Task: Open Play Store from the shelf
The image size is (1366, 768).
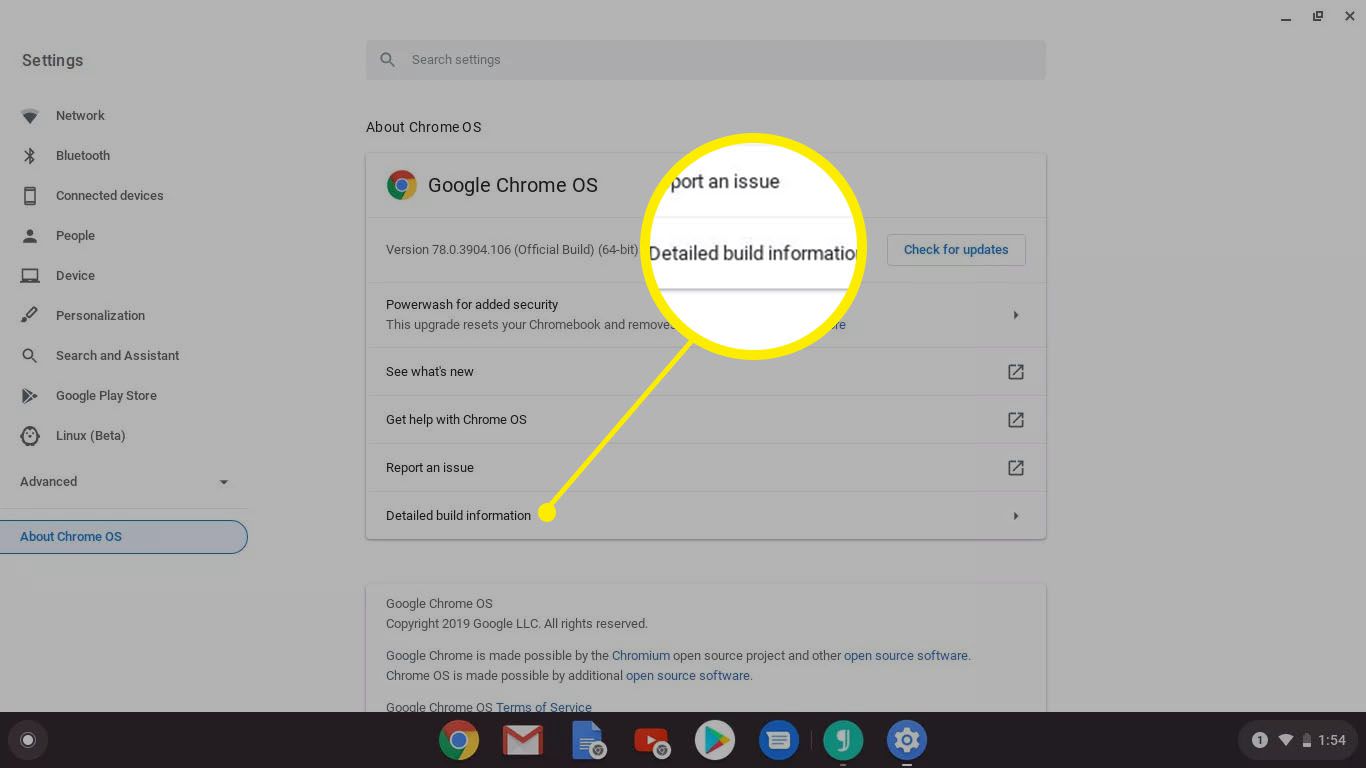Action: pyautogui.click(x=715, y=740)
